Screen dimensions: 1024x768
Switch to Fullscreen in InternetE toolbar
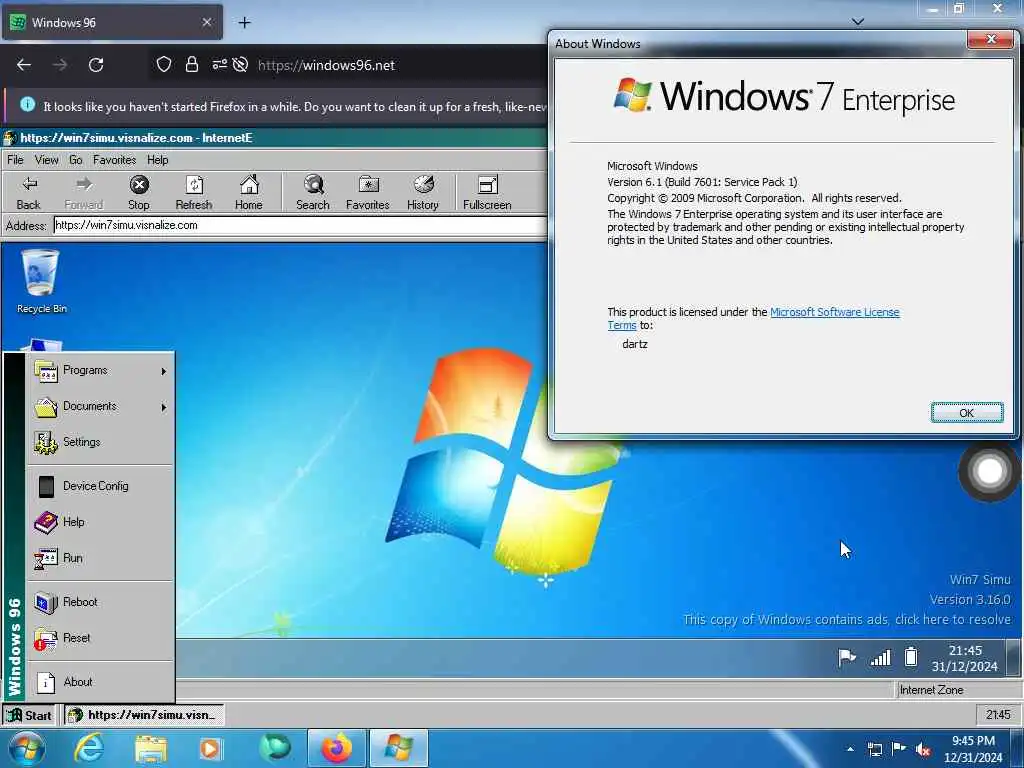pyautogui.click(x=487, y=193)
